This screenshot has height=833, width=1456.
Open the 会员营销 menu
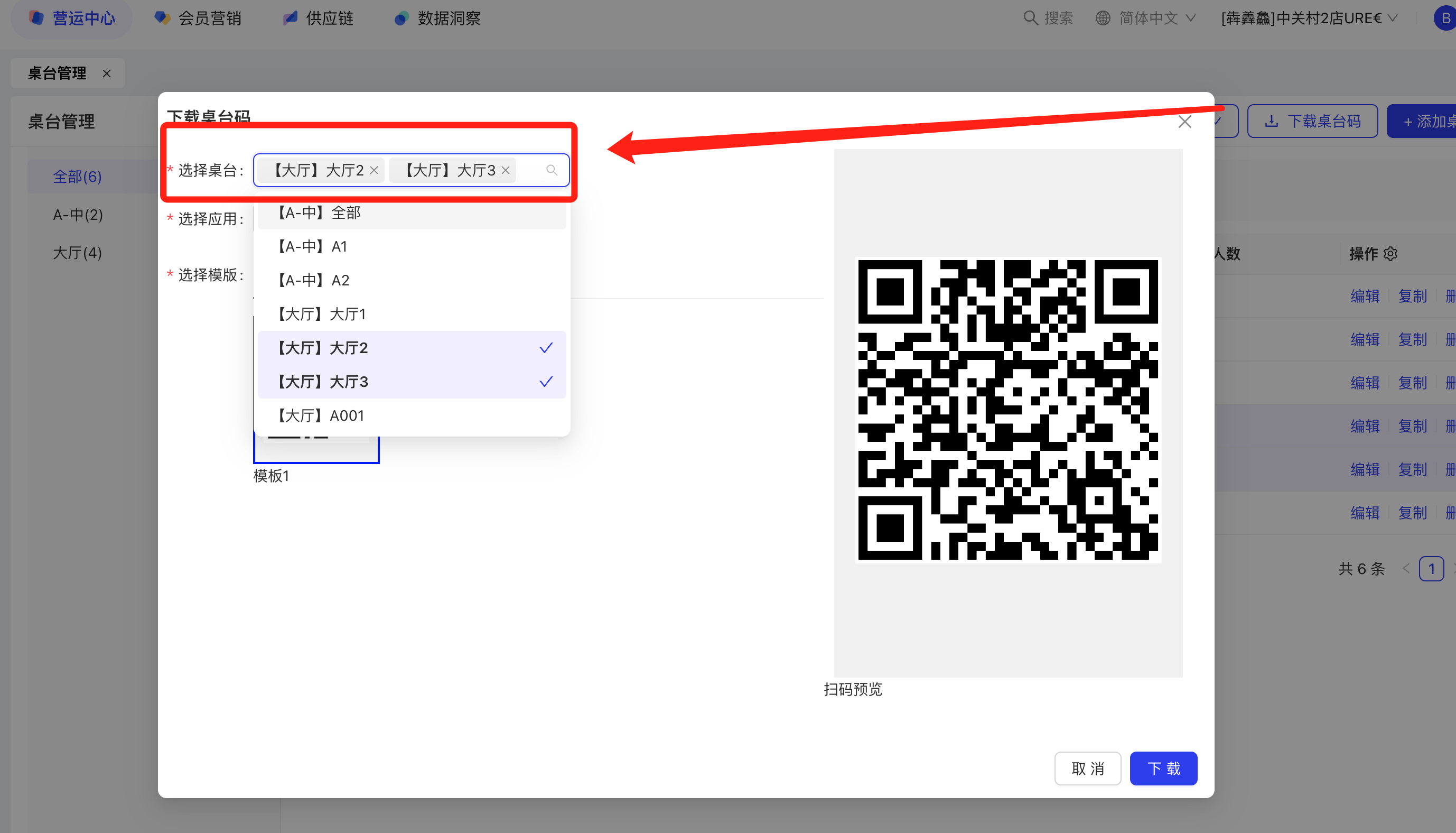click(x=198, y=18)
